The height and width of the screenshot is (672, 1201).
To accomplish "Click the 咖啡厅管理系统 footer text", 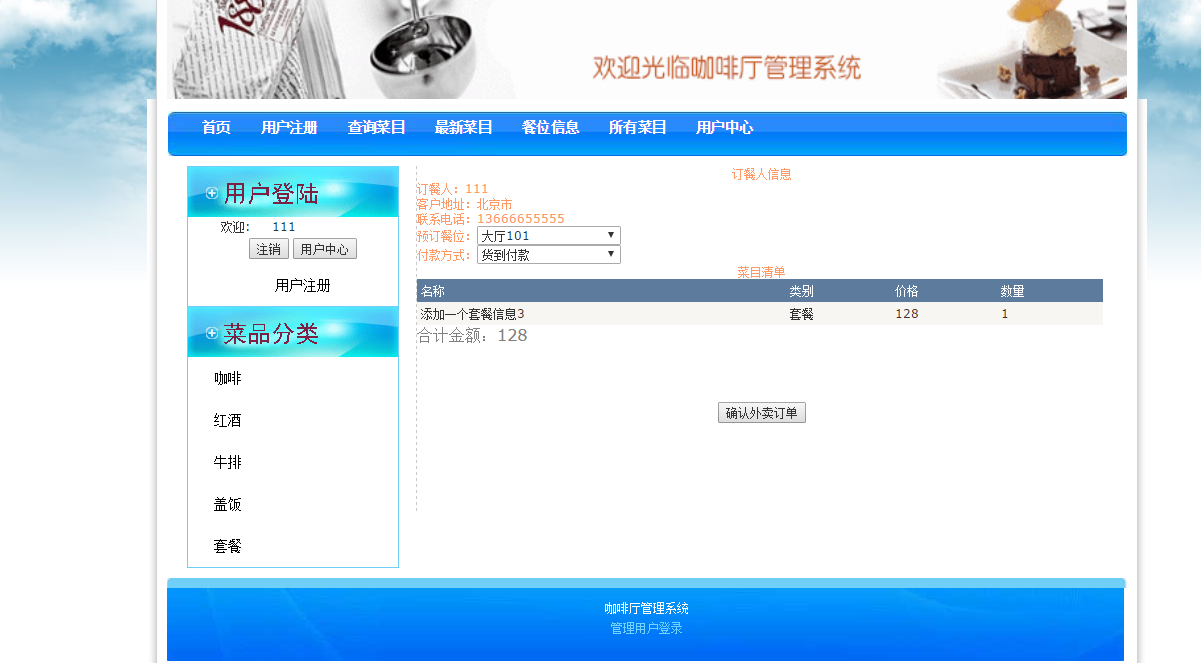I will tap(646, 608).
